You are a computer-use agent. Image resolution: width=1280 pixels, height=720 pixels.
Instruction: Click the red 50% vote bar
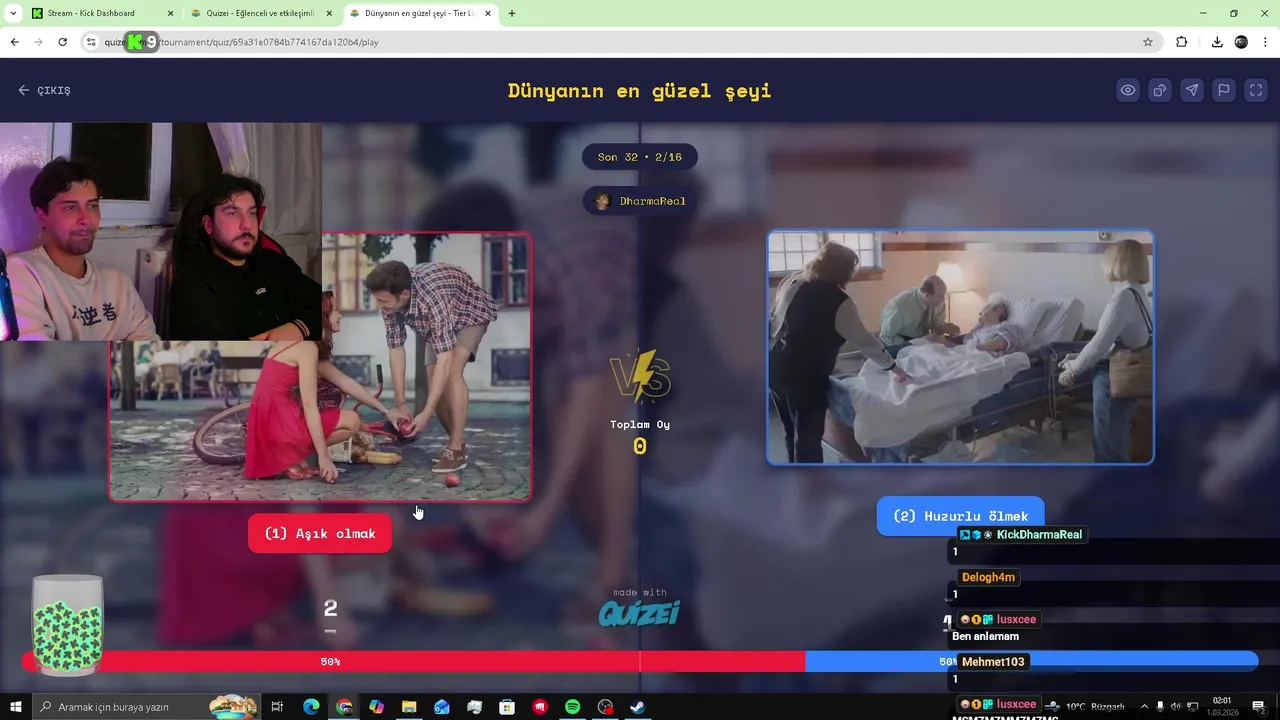tap(413, 661)
